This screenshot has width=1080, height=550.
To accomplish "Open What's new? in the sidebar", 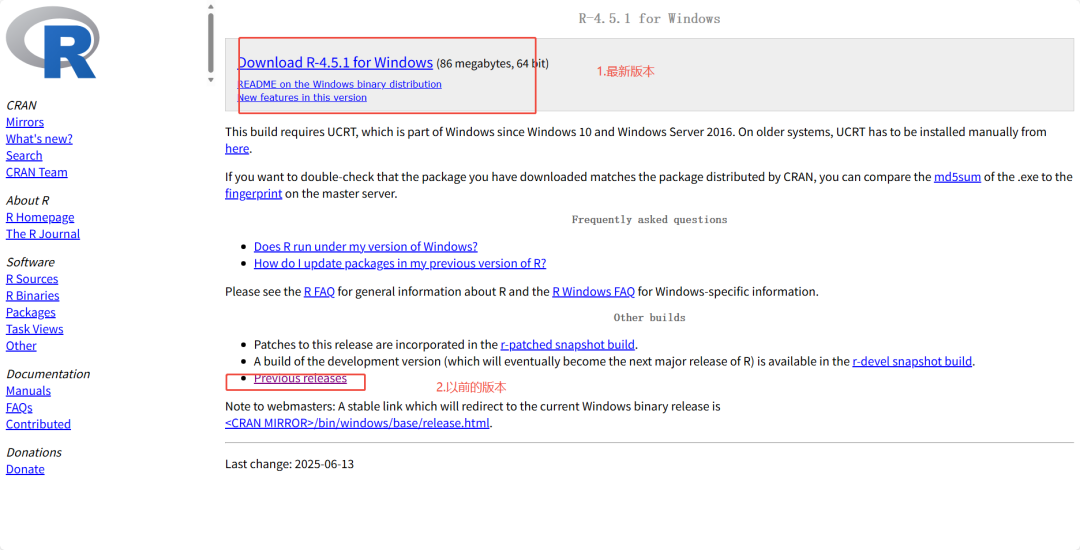I will click(39, 139).
